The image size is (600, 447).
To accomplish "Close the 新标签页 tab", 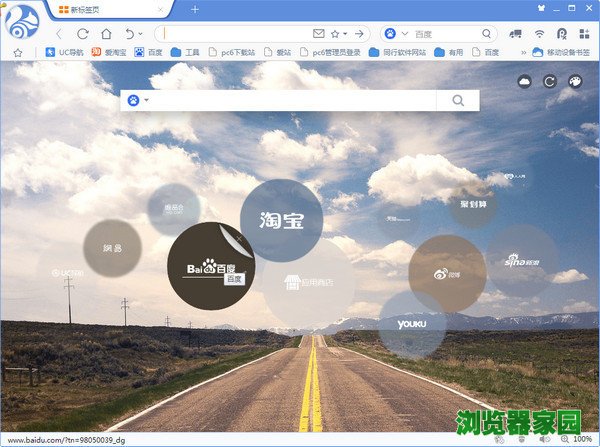I will tap(161, 10).
